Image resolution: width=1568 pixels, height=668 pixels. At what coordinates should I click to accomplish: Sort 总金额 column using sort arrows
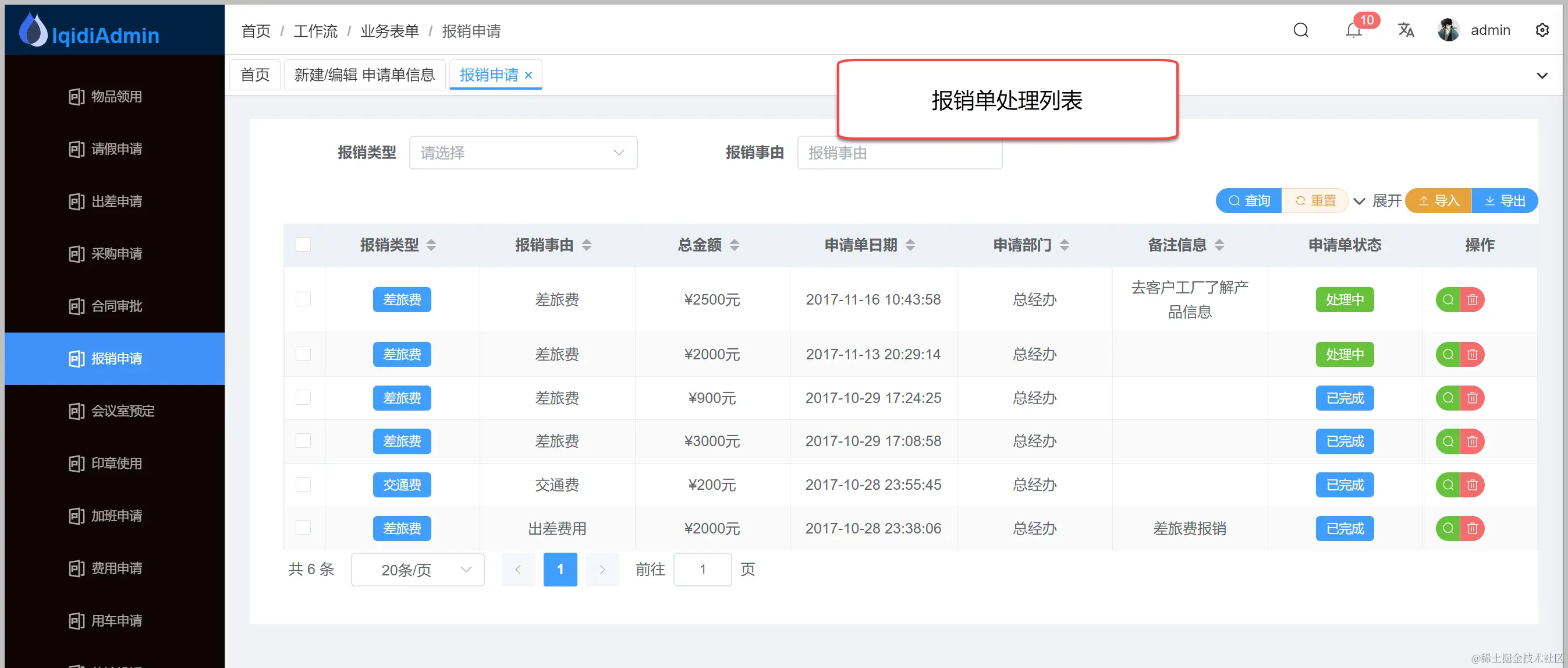[734, 245]
